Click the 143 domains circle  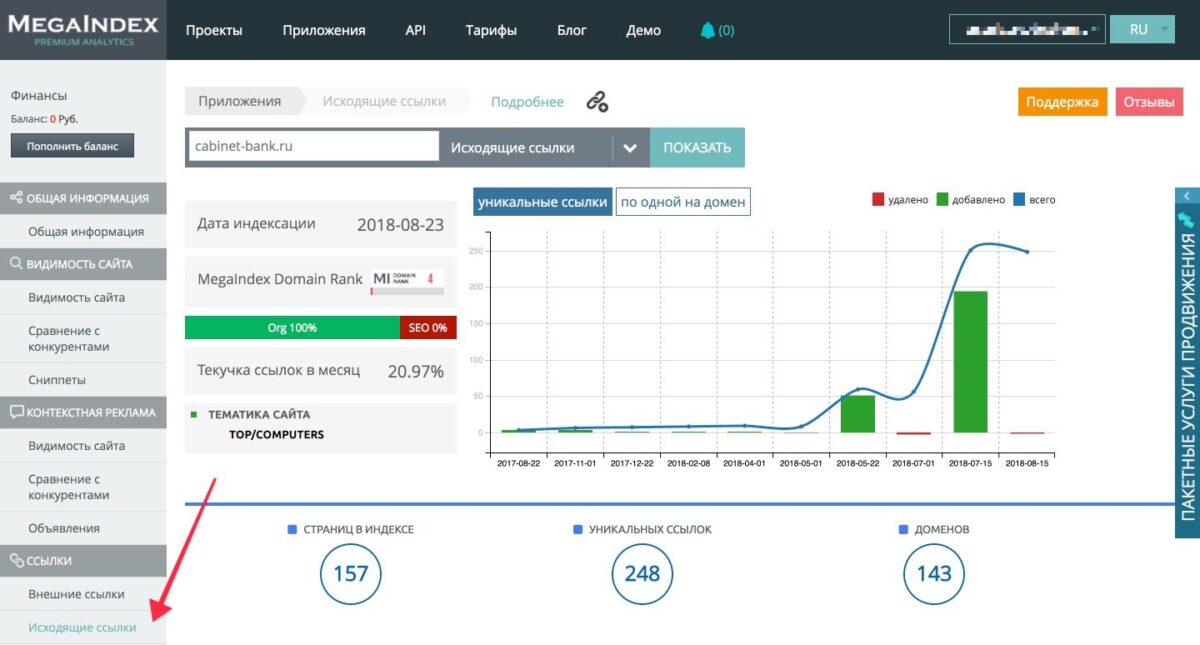pyautogui.click(x=933, y=574)
